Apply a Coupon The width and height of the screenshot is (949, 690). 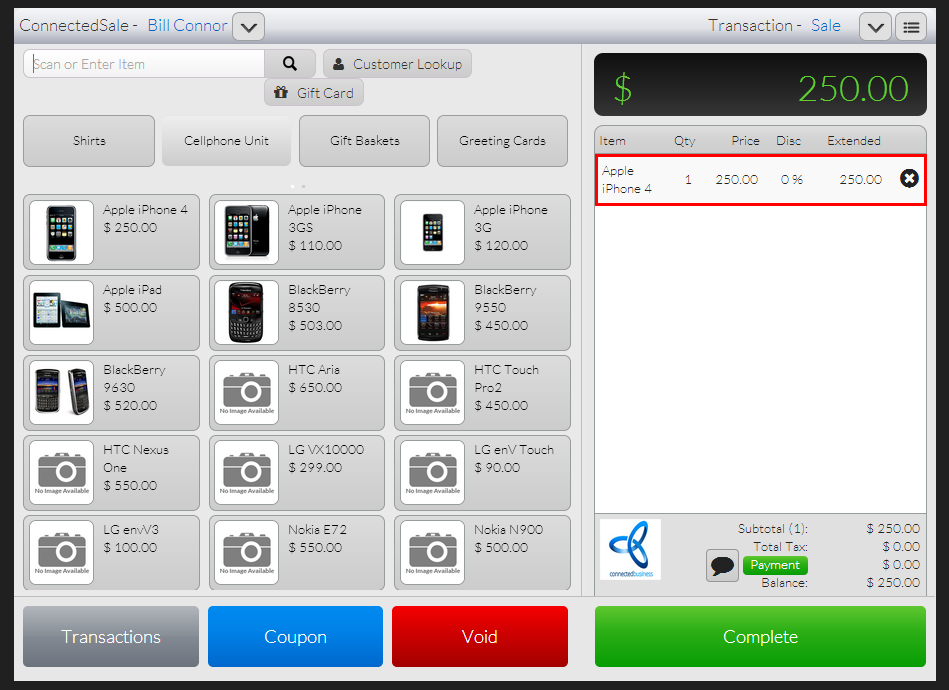[x=295, y=636]
